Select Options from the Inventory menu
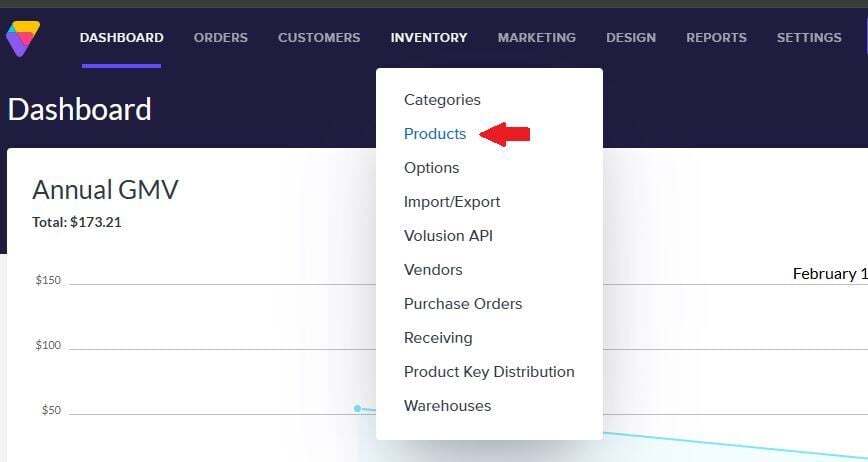The height and width of the screenshot is (462, 868). coord(431,168)
